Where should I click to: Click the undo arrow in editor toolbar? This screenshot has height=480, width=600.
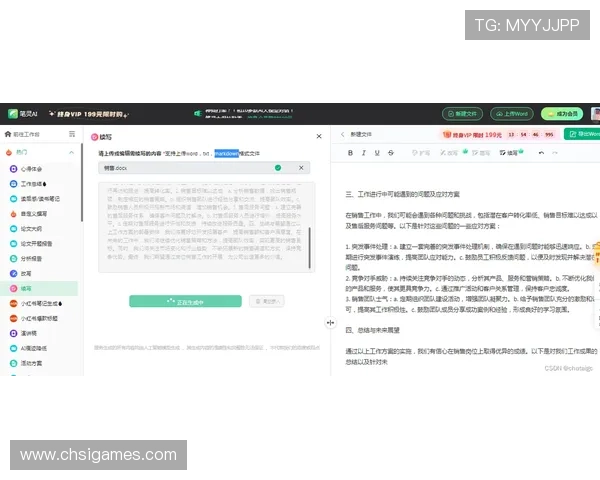(x=541, y=153)
